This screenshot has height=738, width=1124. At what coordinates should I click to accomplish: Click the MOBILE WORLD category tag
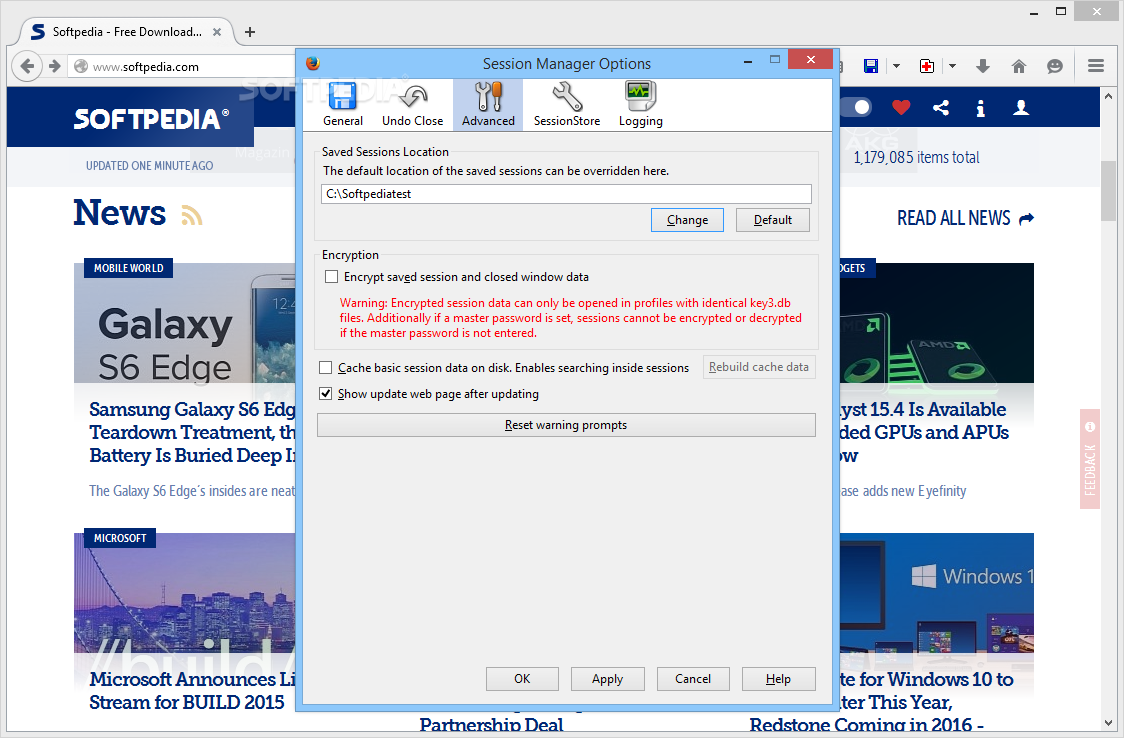pos(128,268)
